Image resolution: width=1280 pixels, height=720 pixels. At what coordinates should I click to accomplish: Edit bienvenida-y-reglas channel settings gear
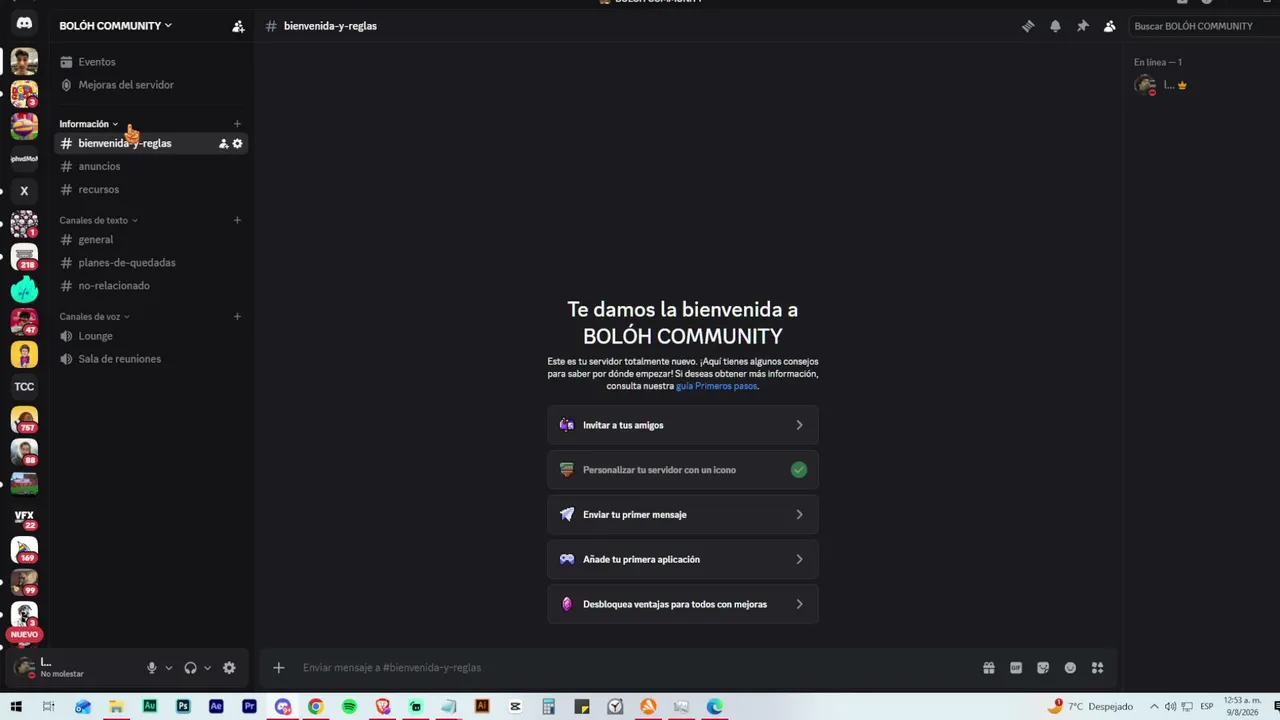coord(237,144)
